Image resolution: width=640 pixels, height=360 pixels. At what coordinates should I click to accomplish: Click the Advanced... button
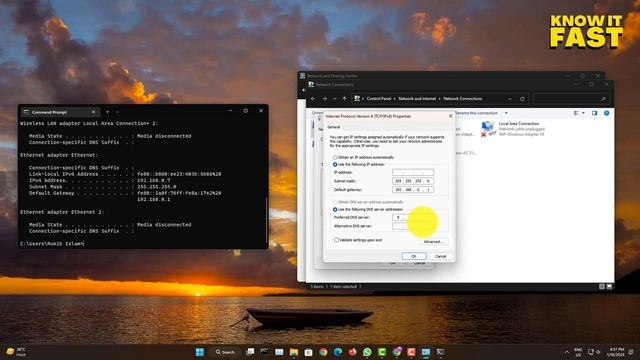(x=433, y=242)
